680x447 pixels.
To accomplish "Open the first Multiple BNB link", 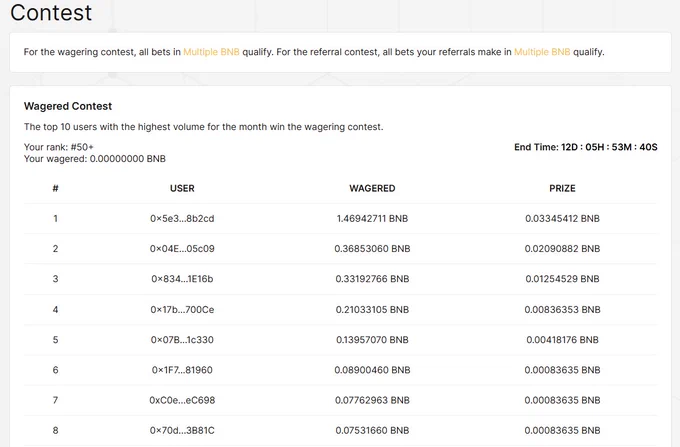I will click(211, 52).
